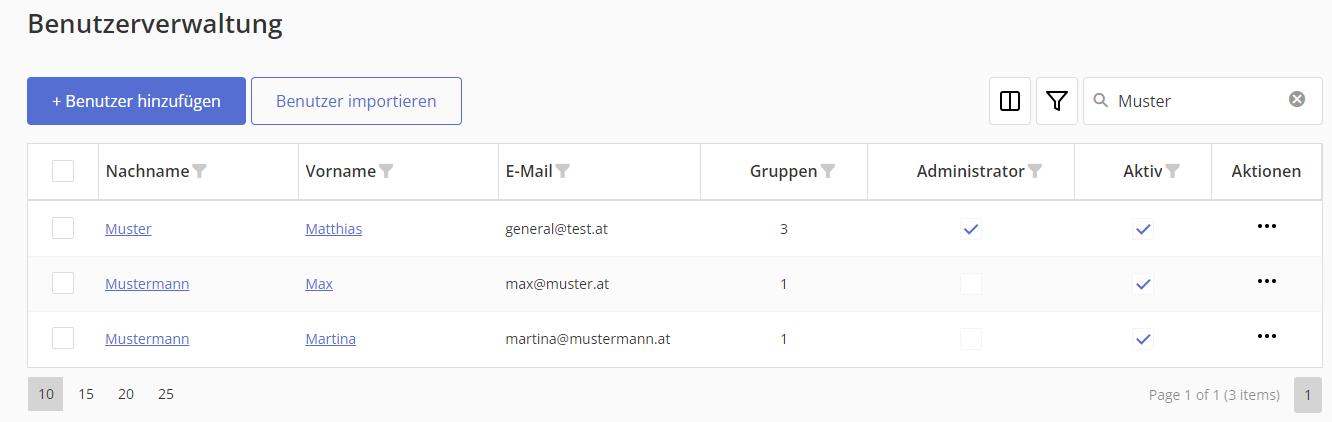Open filter for Gruppen column
The width and height of the screenshot is (1332, 422).
pos(827,171)
